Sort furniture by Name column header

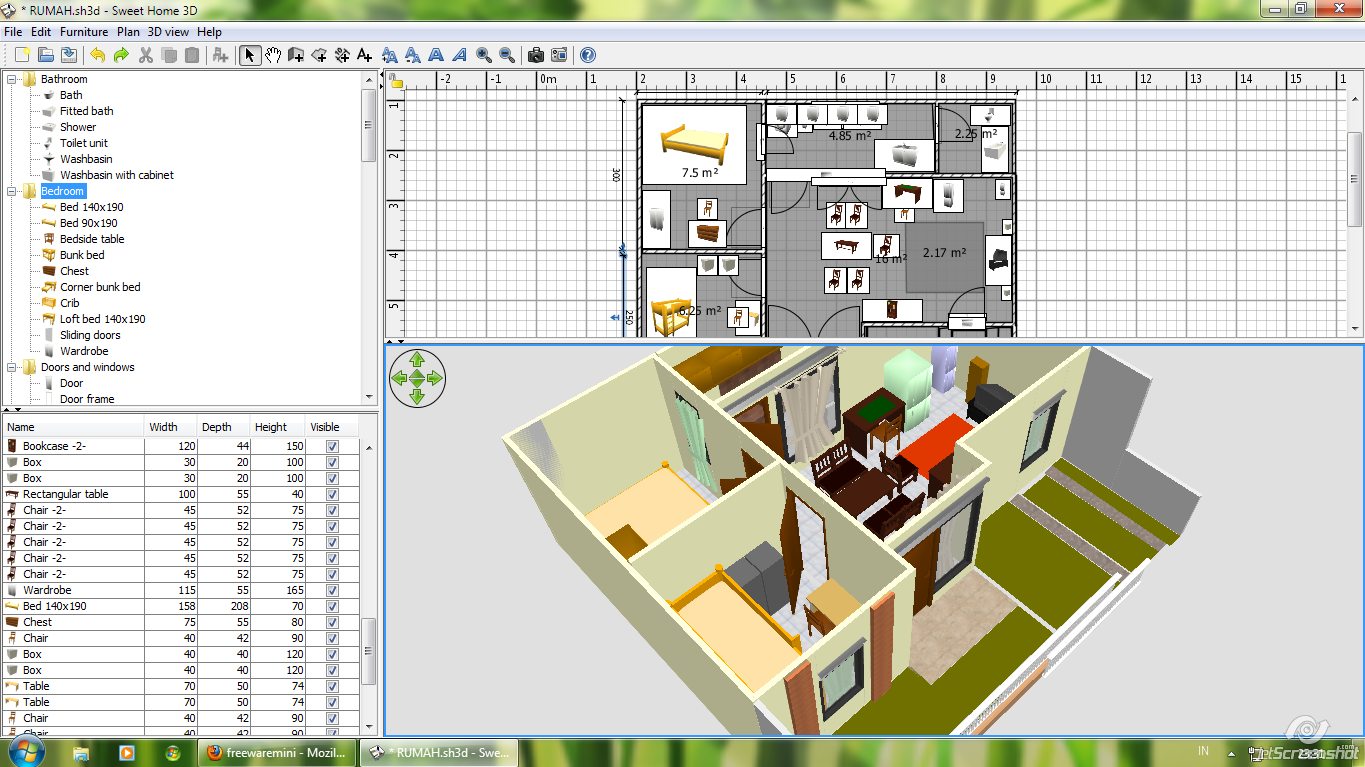click(x=72, y=427)
